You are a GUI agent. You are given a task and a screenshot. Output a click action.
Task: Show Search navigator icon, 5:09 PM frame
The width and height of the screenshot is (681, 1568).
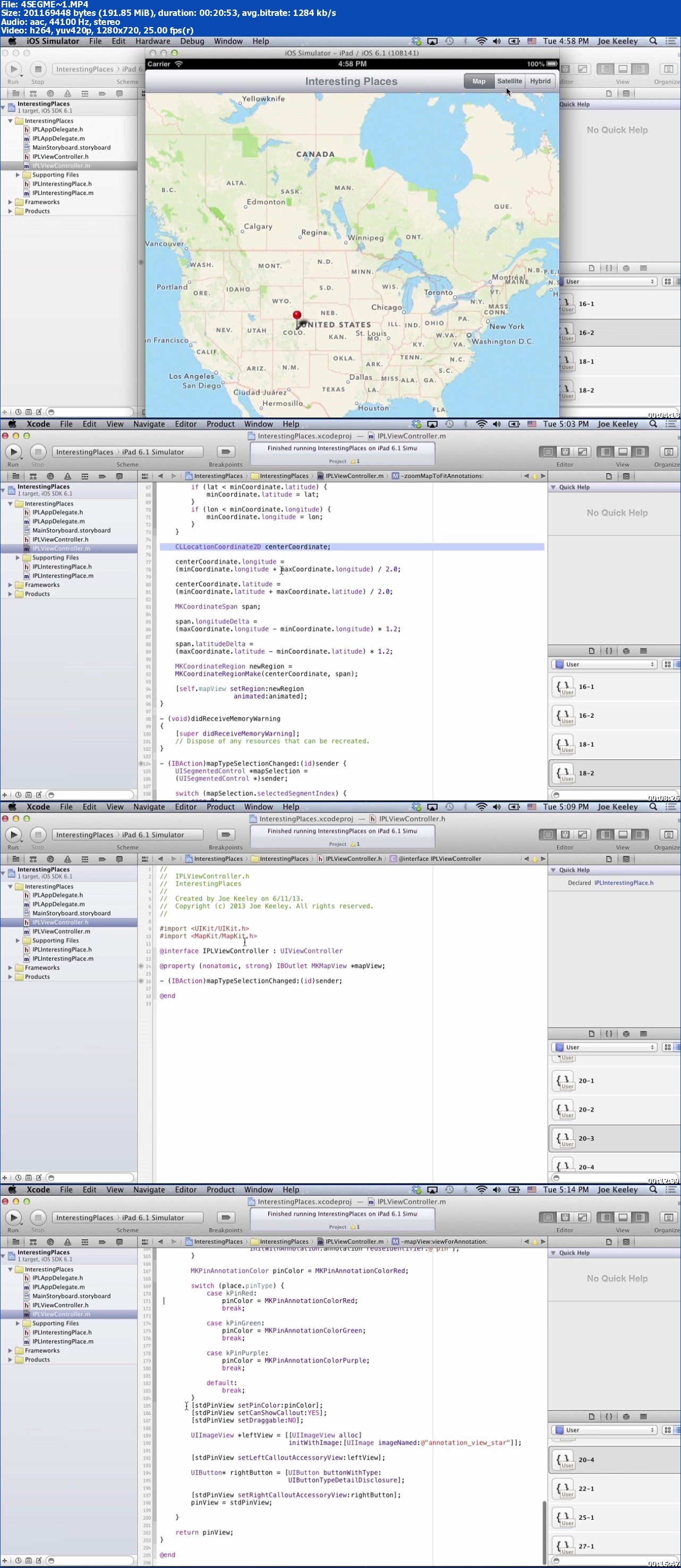point(50,860)
